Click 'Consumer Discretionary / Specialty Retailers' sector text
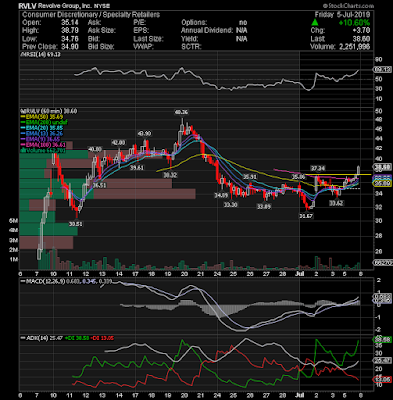 coord(91,15)
